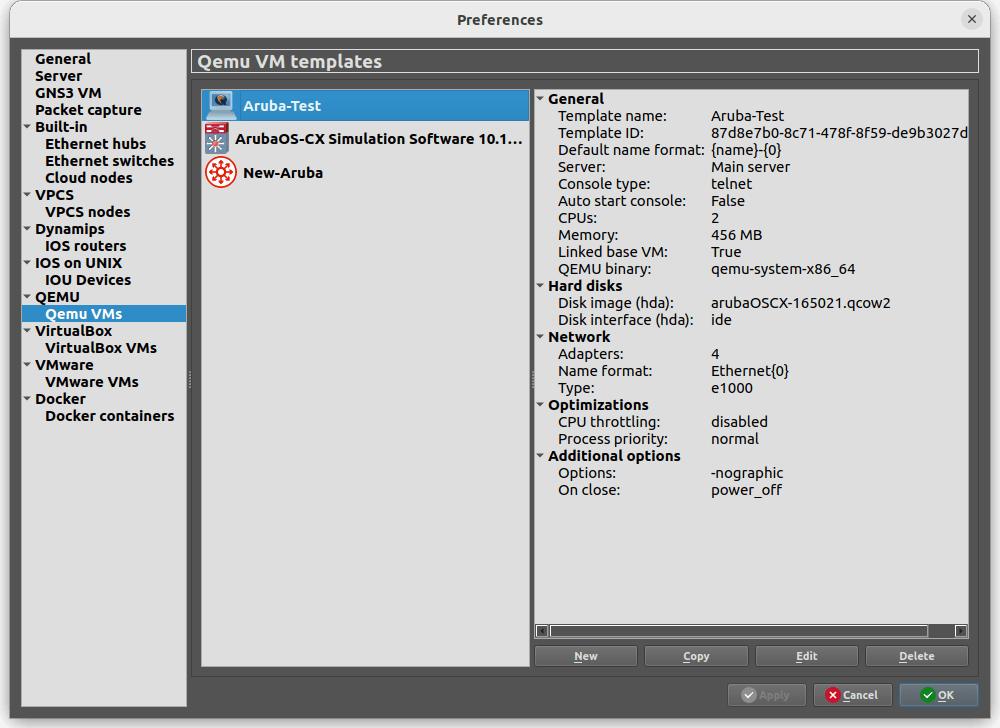Select the New-Aruba red node icon
Screen dimensions: 1000x728
coord(219,172)
